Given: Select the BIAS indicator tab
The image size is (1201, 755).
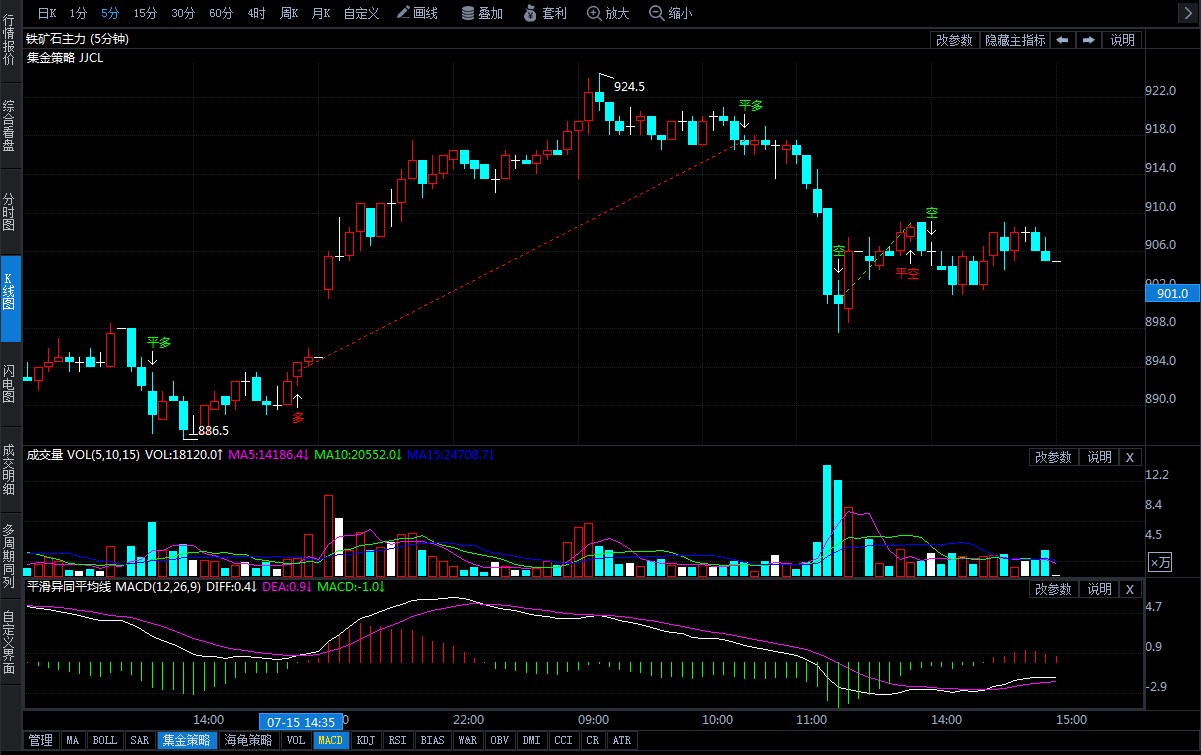Looking at the screenshot, I should coord(433,741).
